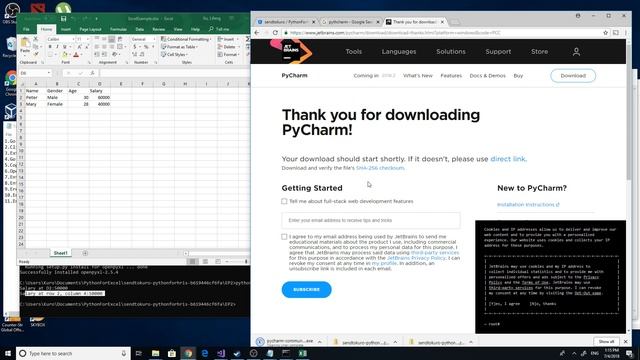The image size is (640, 360).
Task: Click Show all downloads button in Chrome
Action: click(x=606, y=341)
